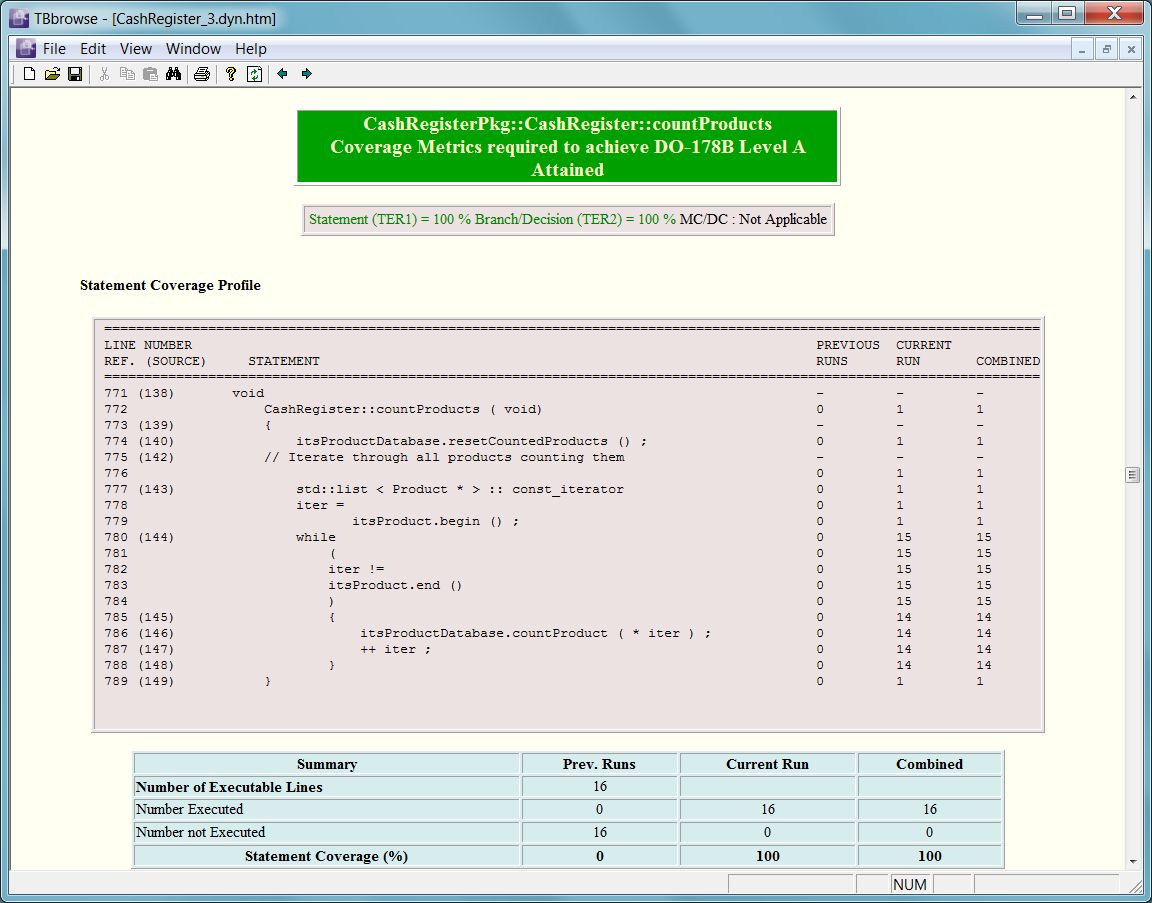Click the yellow question mark Help icon
The height and width of the screenshot is (903, 1152).
230,74
